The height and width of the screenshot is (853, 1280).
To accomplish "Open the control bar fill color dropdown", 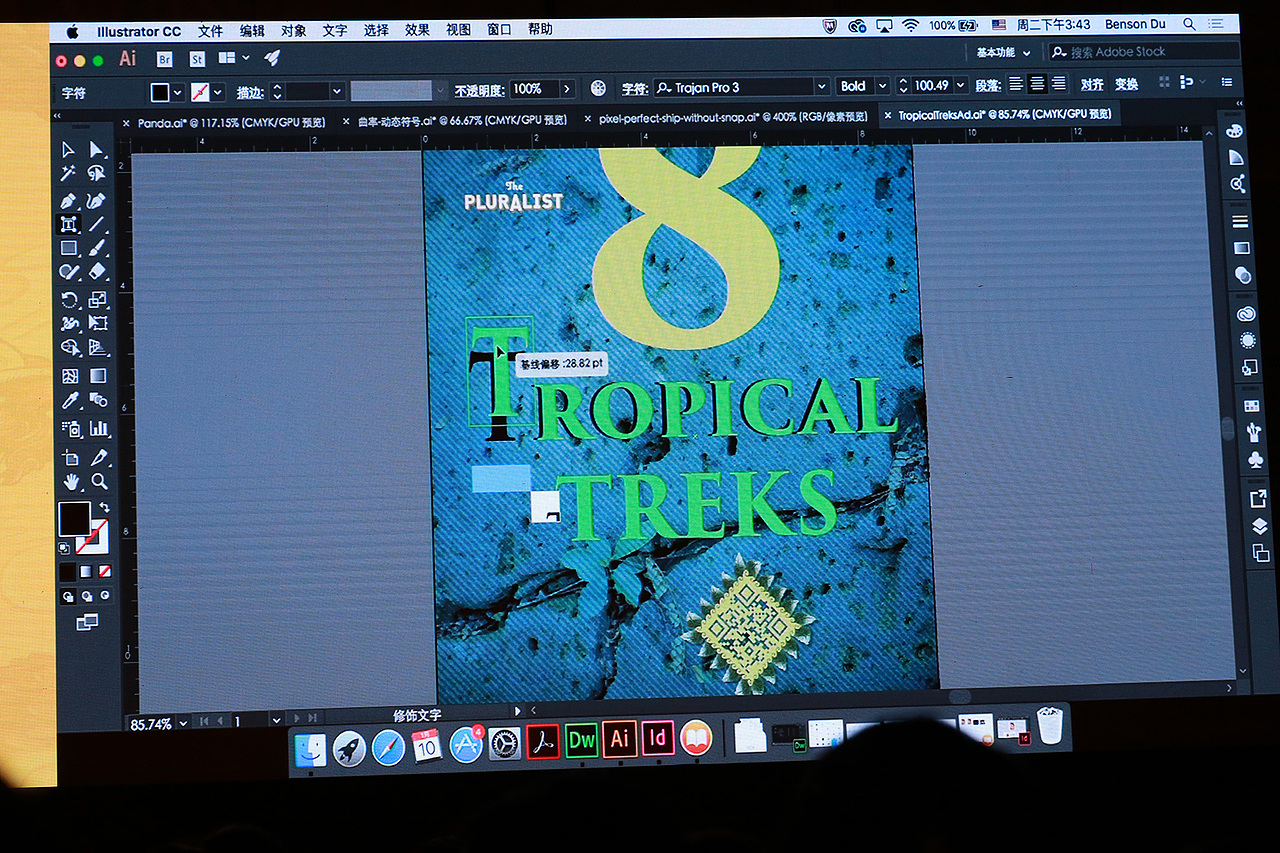I will tap(178, 92).
